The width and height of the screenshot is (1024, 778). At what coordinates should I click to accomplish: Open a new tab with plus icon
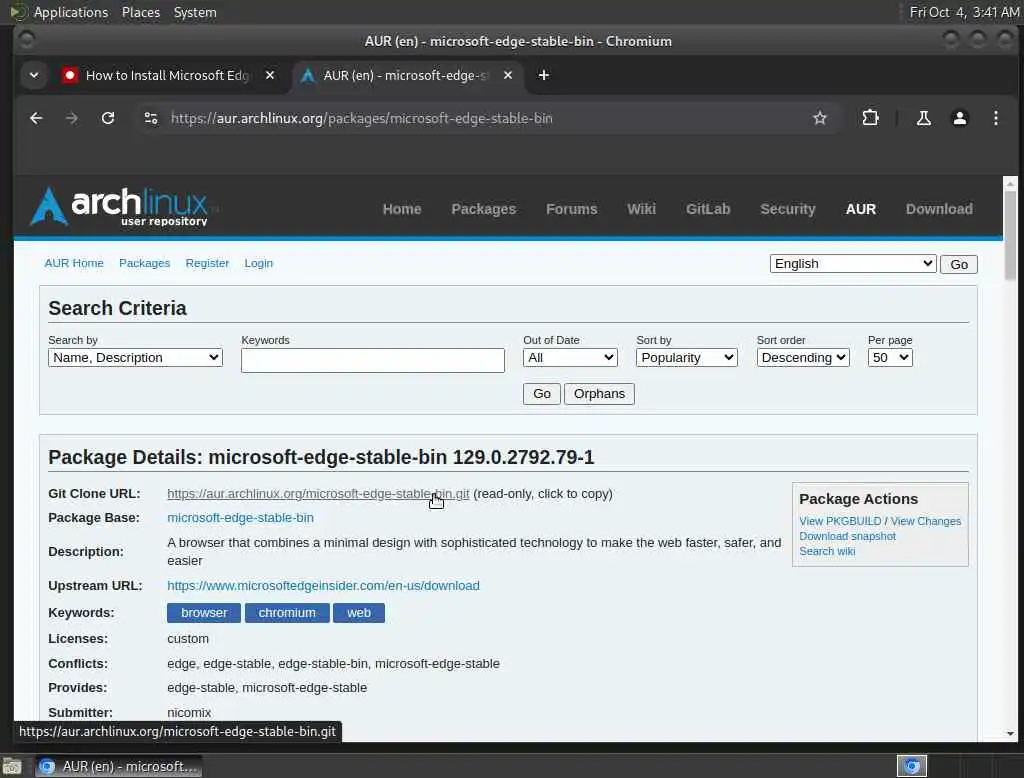tap(543, 75)
